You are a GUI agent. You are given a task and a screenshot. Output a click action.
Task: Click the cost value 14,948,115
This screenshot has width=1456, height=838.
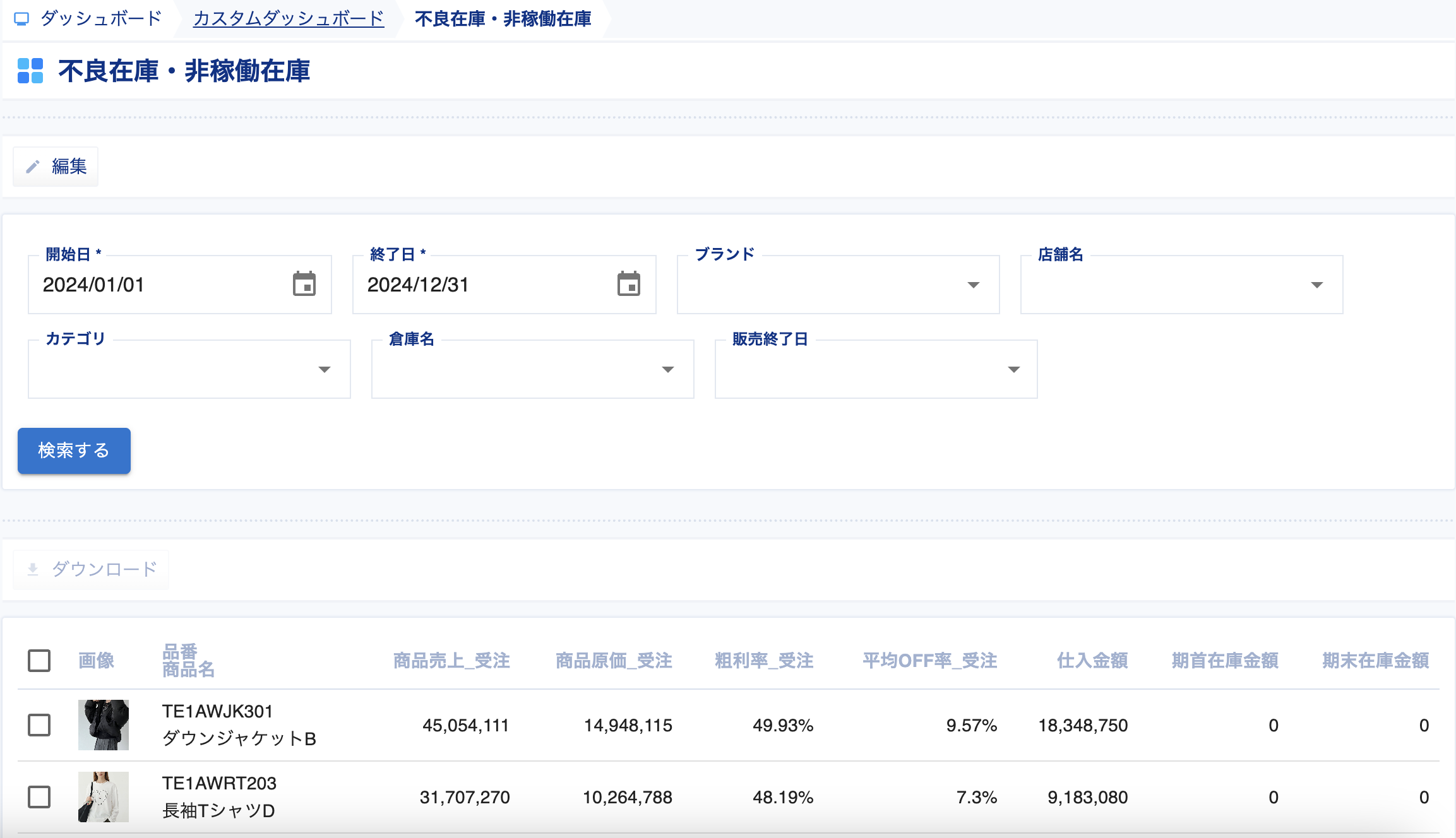[x=628, y=725]
